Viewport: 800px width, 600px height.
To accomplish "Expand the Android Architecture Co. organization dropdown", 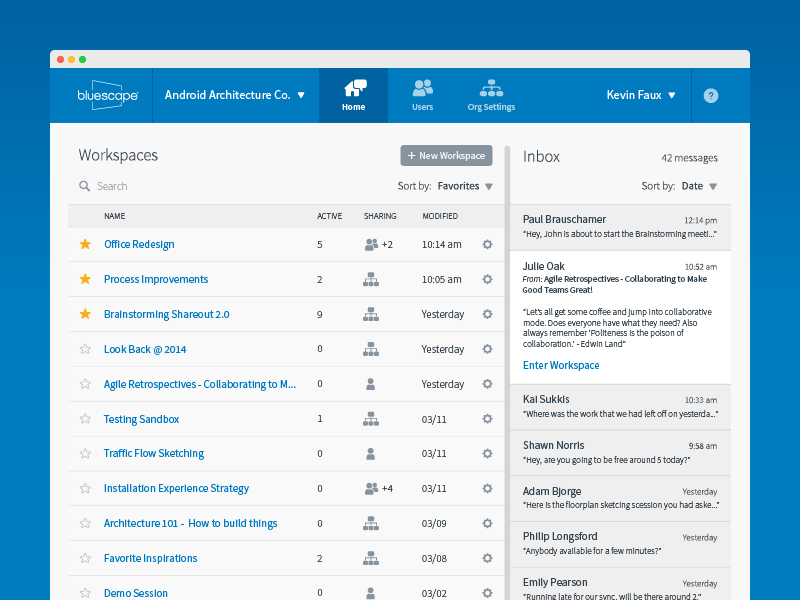I will pyautogui.click(x=235, y=95).
